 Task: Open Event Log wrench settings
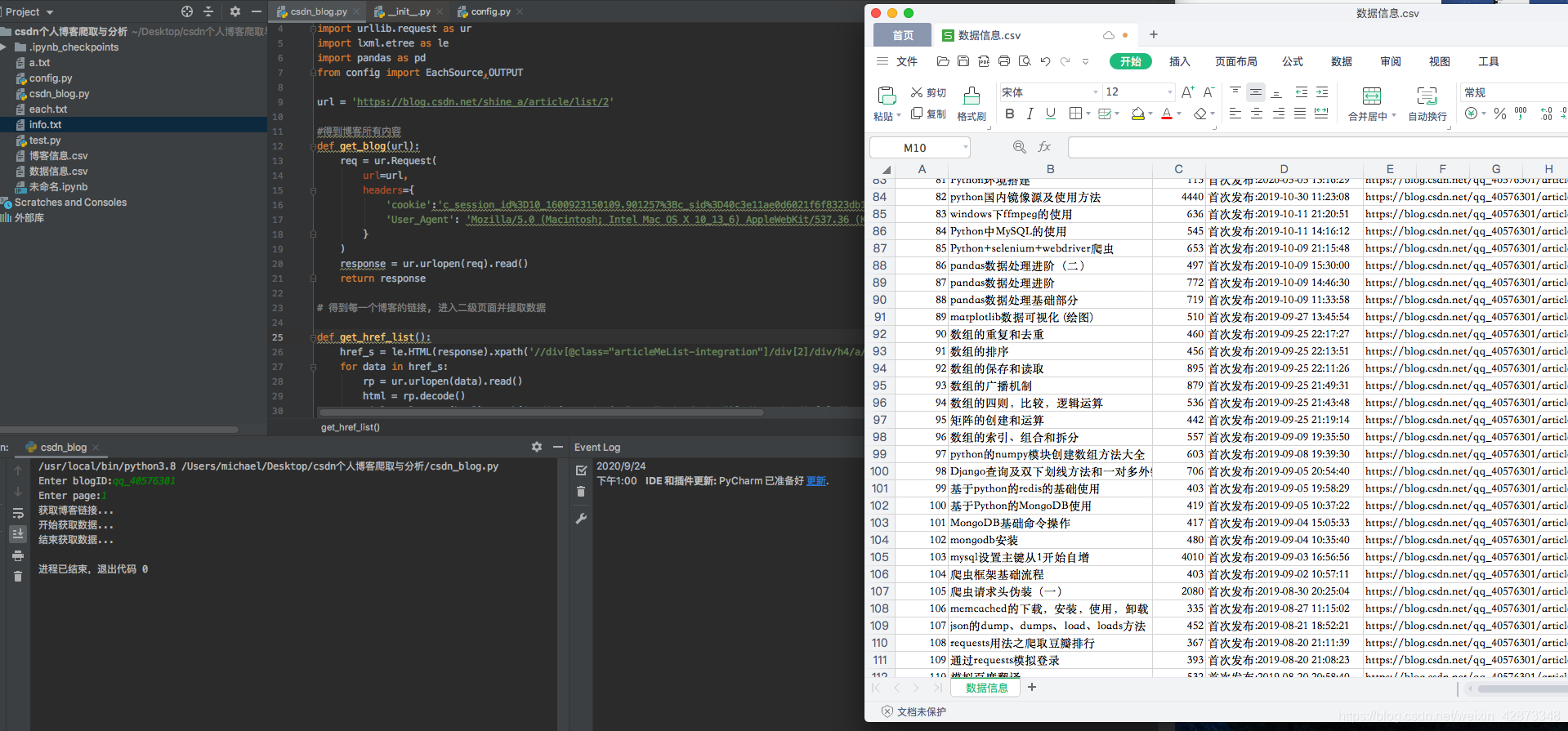click(581, 519)
